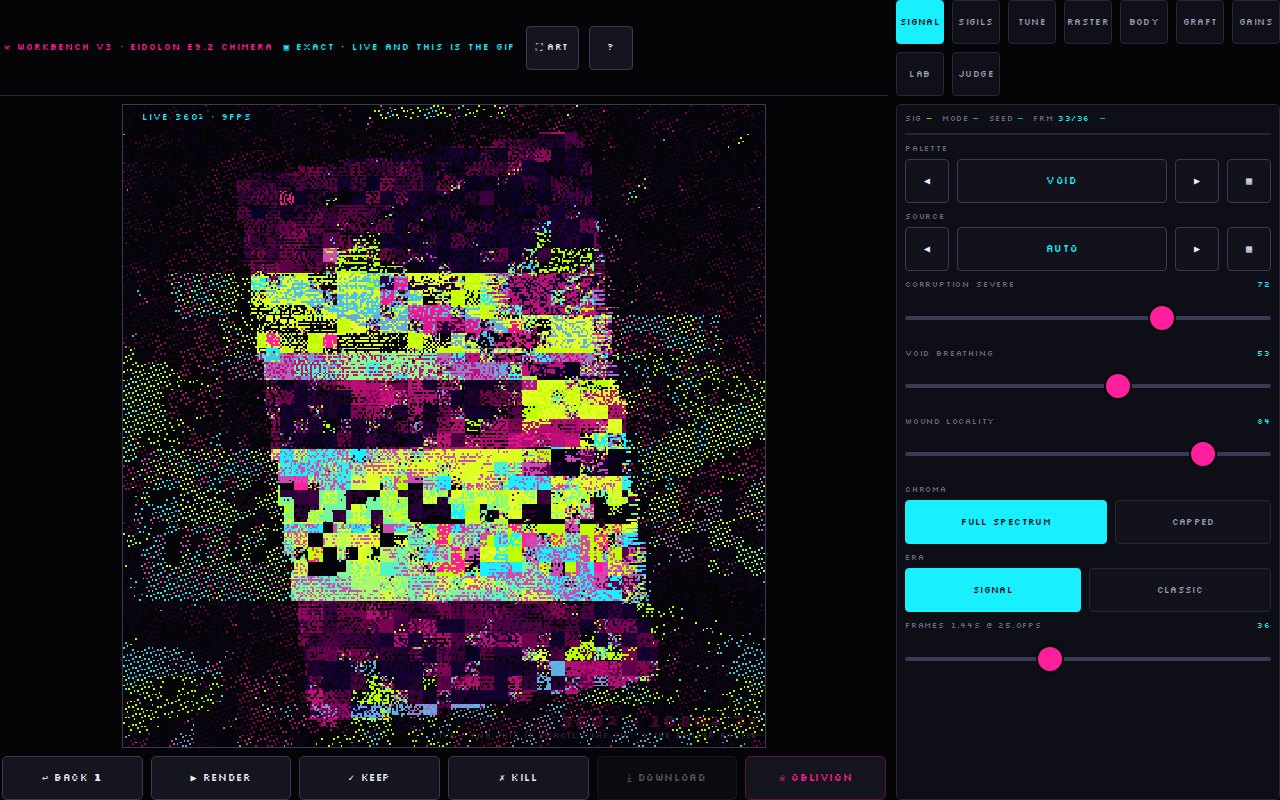Select FULL SPECTRUM chroma mode

(1006, 522)
